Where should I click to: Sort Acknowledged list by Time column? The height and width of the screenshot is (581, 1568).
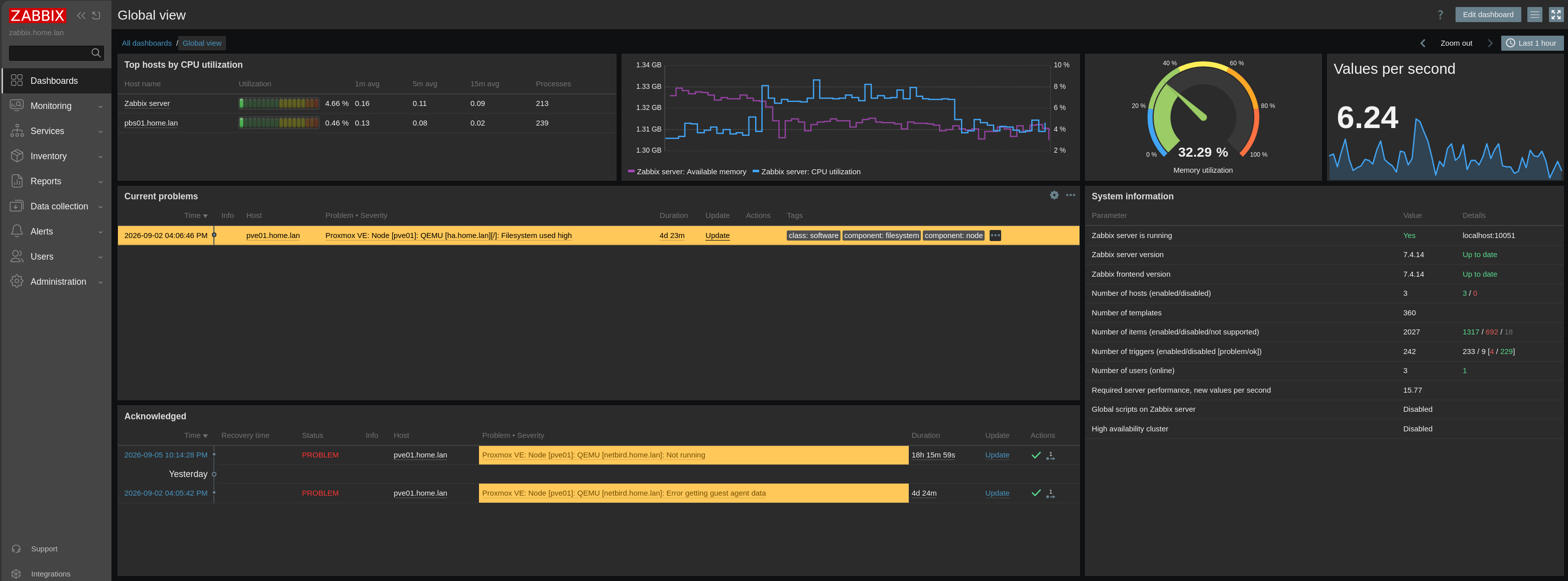point(195,435)
